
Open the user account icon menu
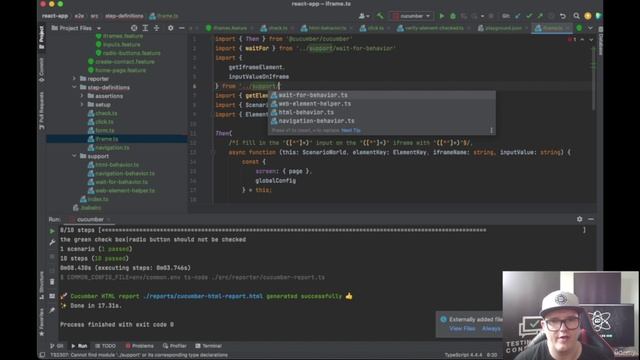coord(363,16)
